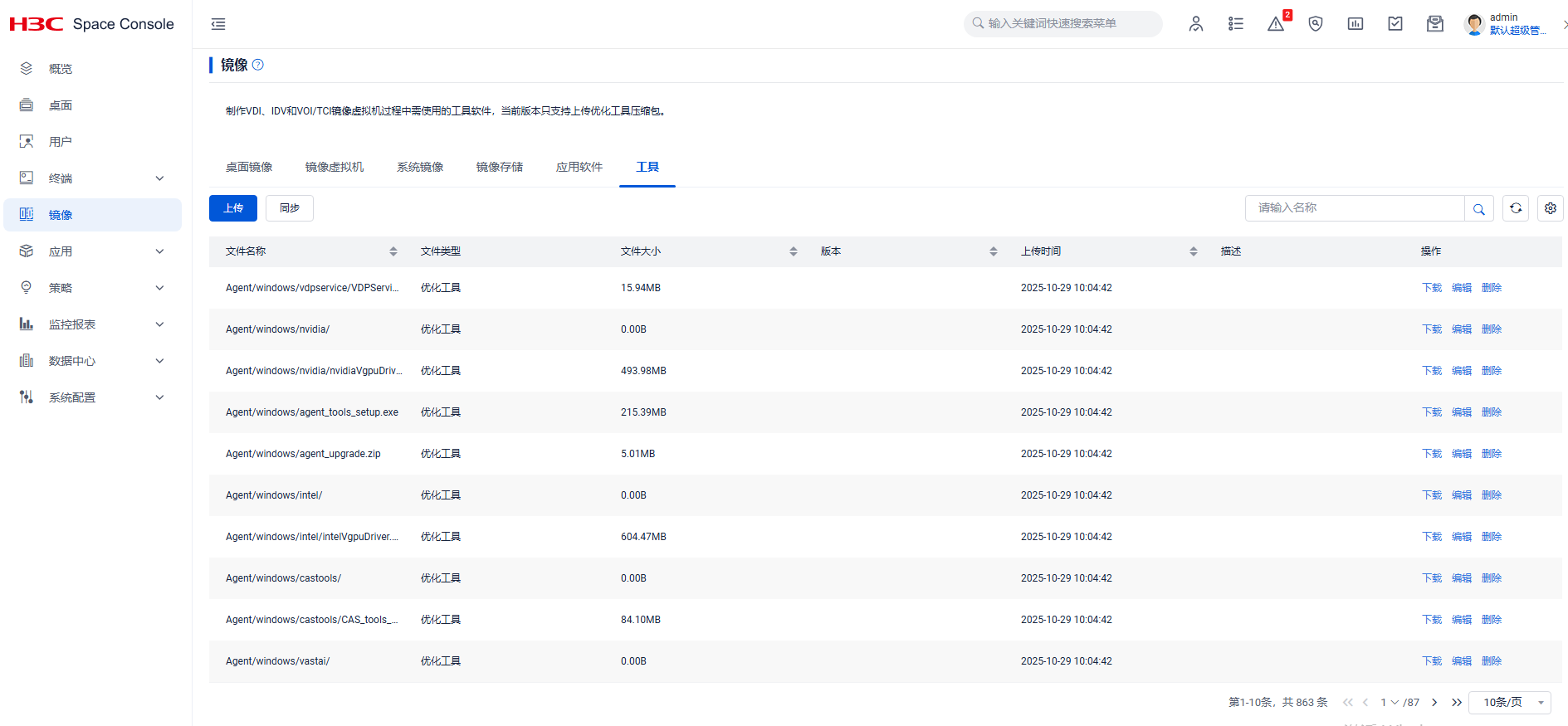Screen dimensions: 1568x726
Task: Open table column settings gear
Action: 1551,208
